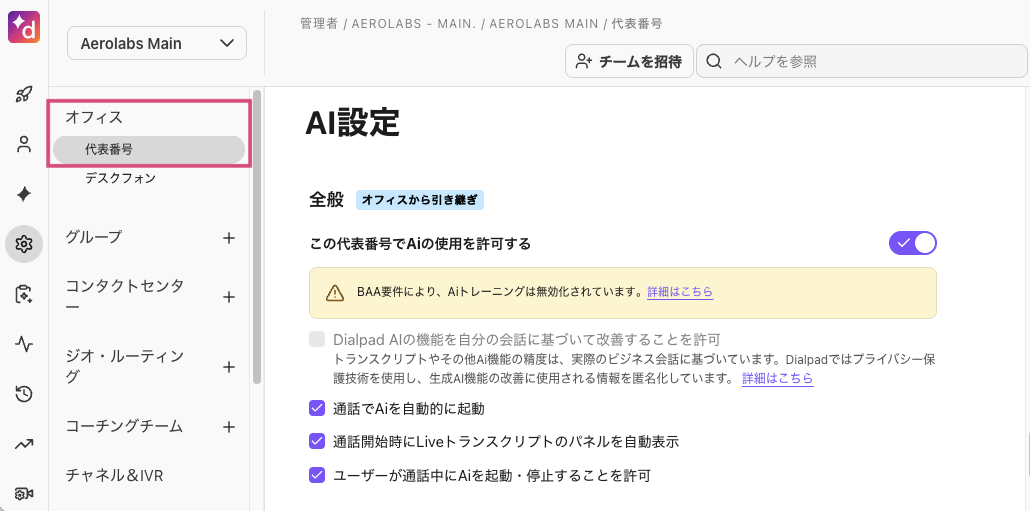
Task: Open the trending analytics arrow icon
Action: (x=24, y=444)
